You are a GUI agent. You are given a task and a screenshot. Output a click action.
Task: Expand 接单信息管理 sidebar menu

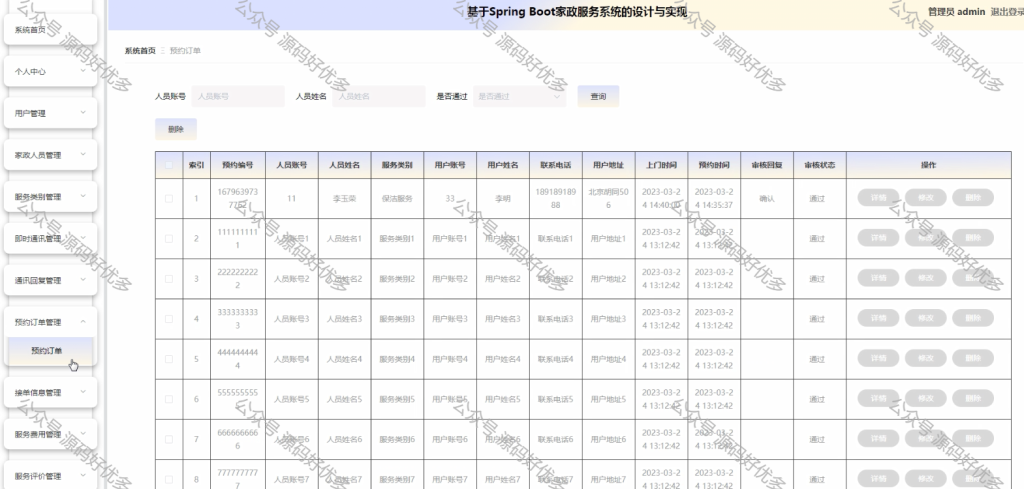point(50,392)
